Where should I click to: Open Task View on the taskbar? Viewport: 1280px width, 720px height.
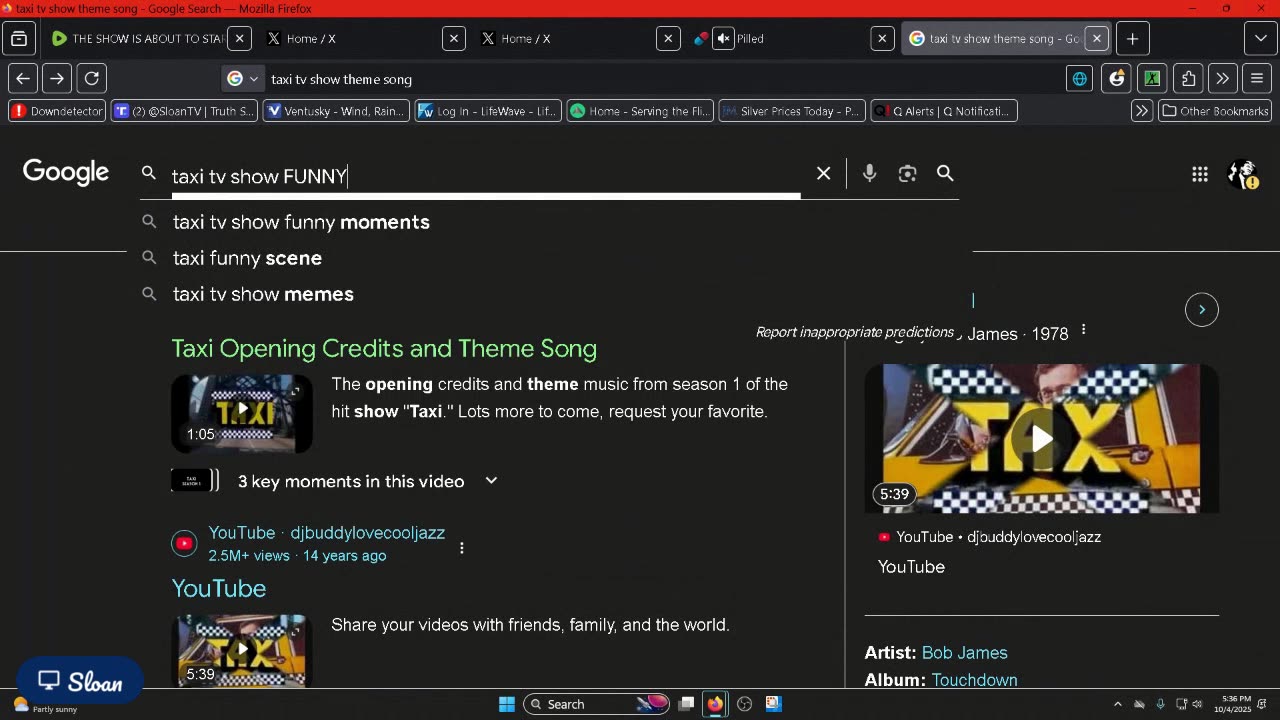[x=686, y=704]
